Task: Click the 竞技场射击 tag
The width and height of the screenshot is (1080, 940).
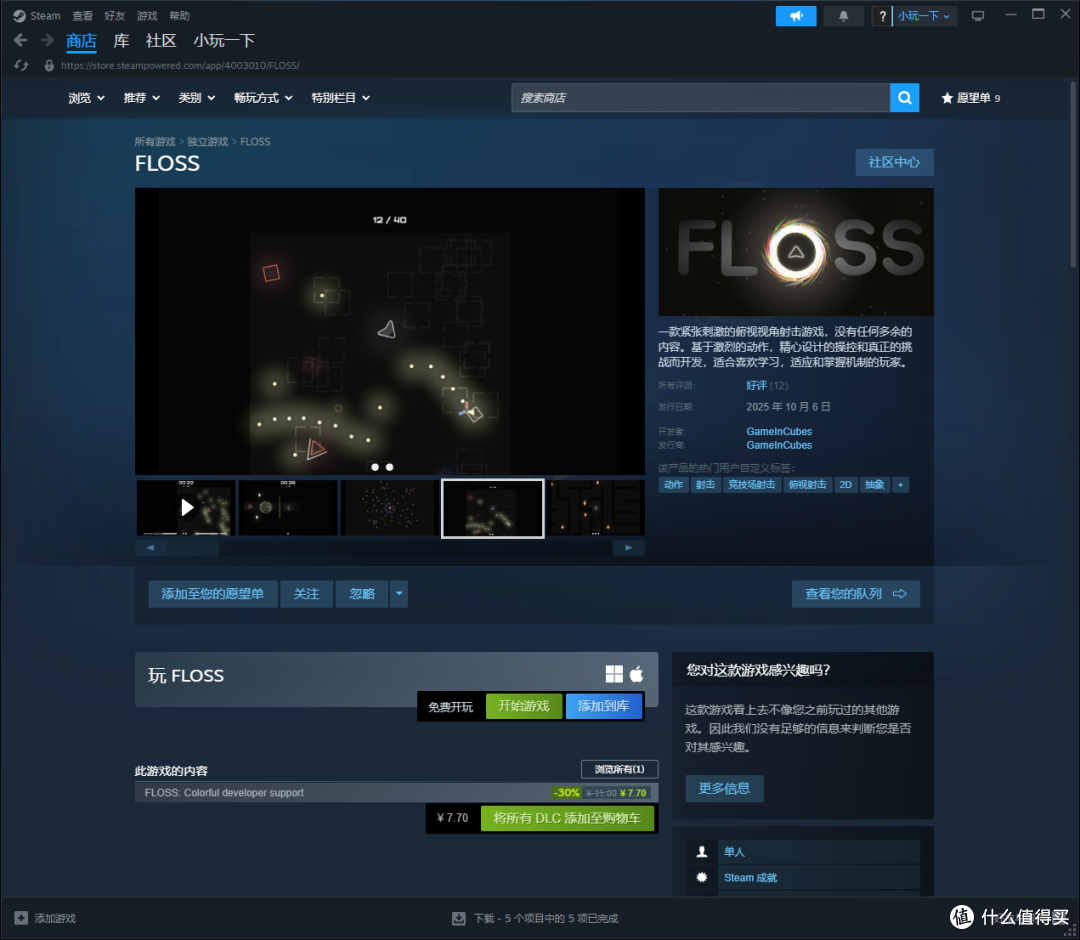Action: [751, 485]
